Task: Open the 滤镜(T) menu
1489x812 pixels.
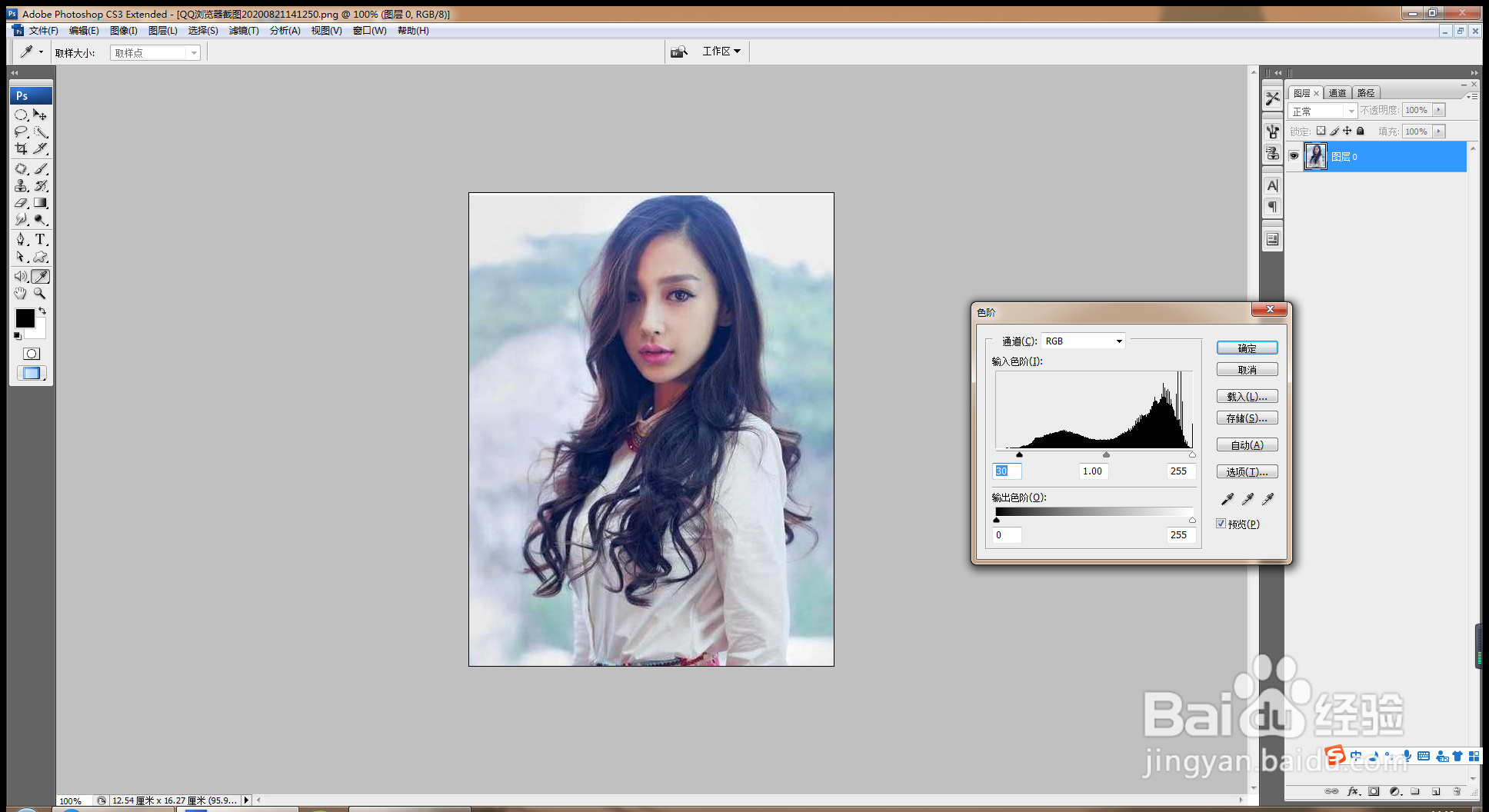Action: click(244, 31)
